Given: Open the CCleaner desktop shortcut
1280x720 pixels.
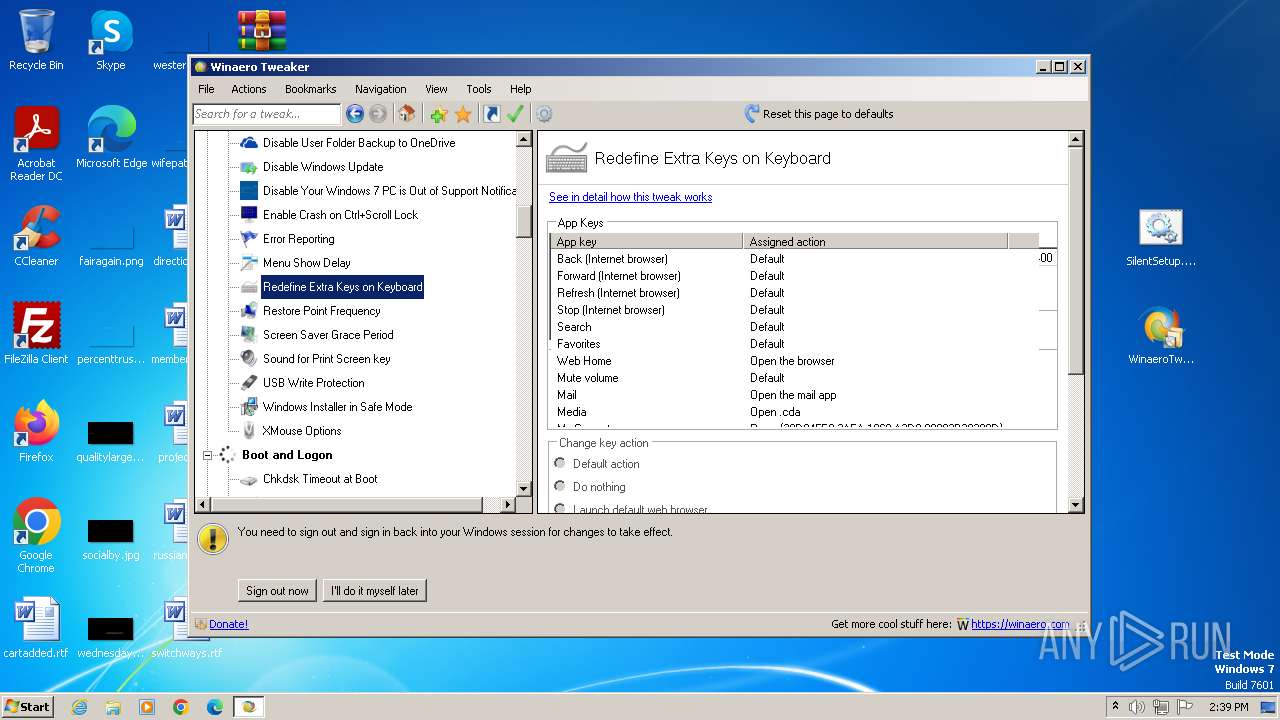Looking at the screenshot, I should [36, 236].
